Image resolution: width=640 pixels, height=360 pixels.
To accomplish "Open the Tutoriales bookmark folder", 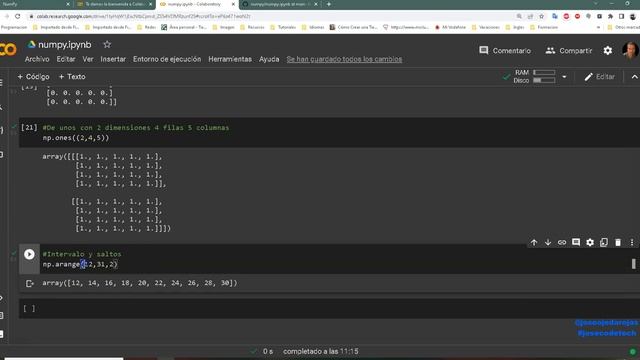I will point(283,27).
